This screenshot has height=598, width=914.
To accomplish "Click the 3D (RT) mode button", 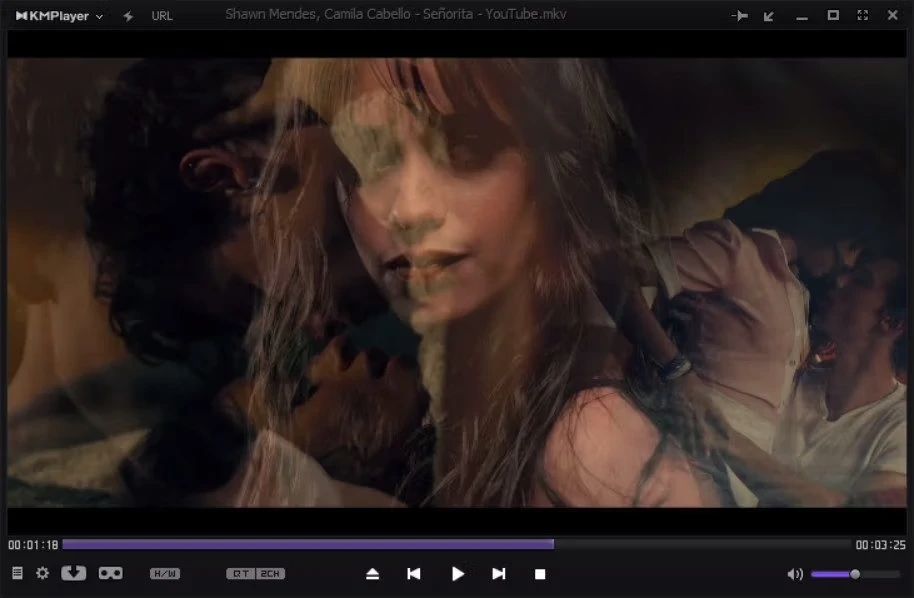I will (240, 574).
